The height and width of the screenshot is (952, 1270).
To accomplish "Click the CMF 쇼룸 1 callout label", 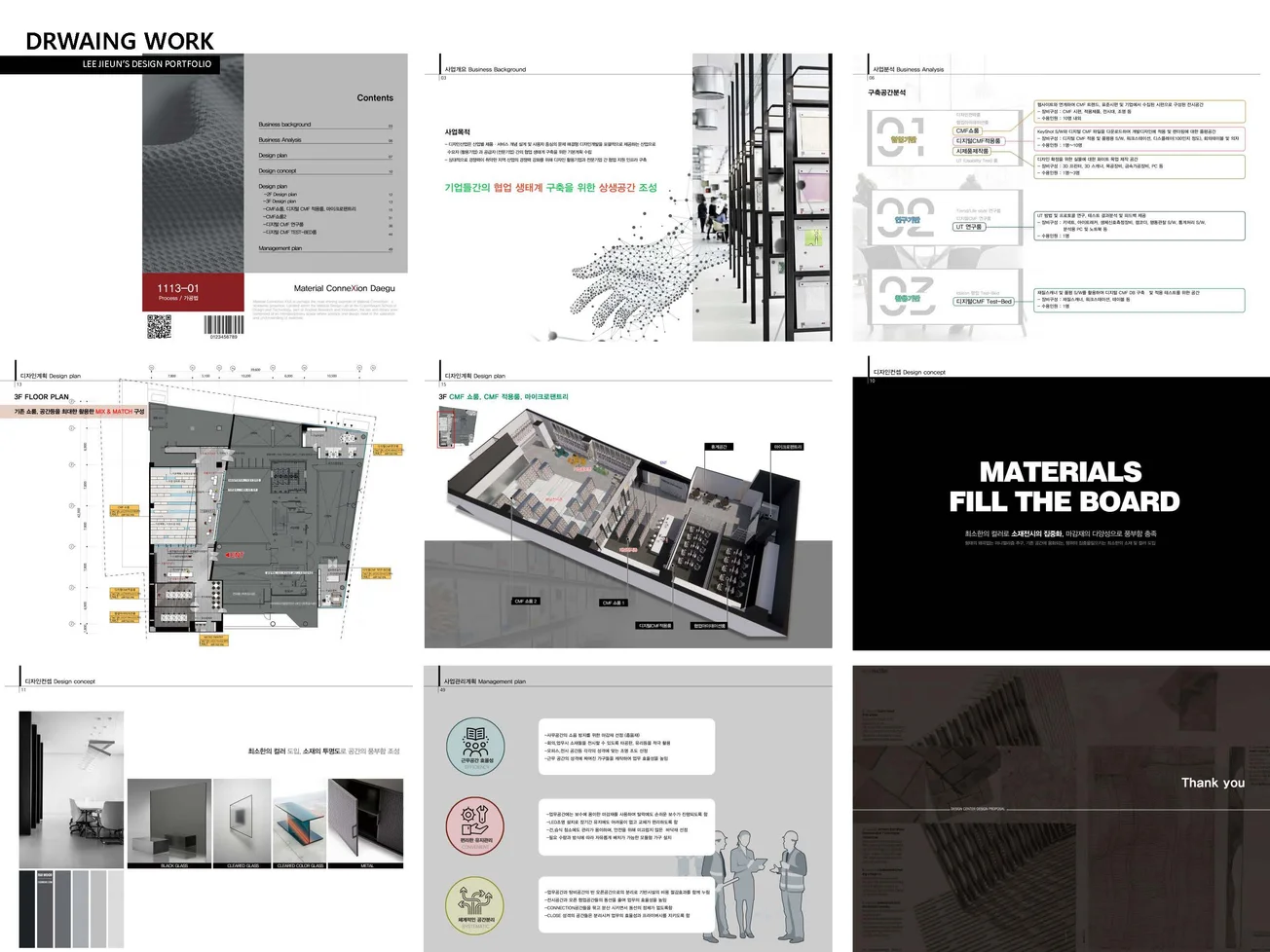I will click(x=614, y=603).
